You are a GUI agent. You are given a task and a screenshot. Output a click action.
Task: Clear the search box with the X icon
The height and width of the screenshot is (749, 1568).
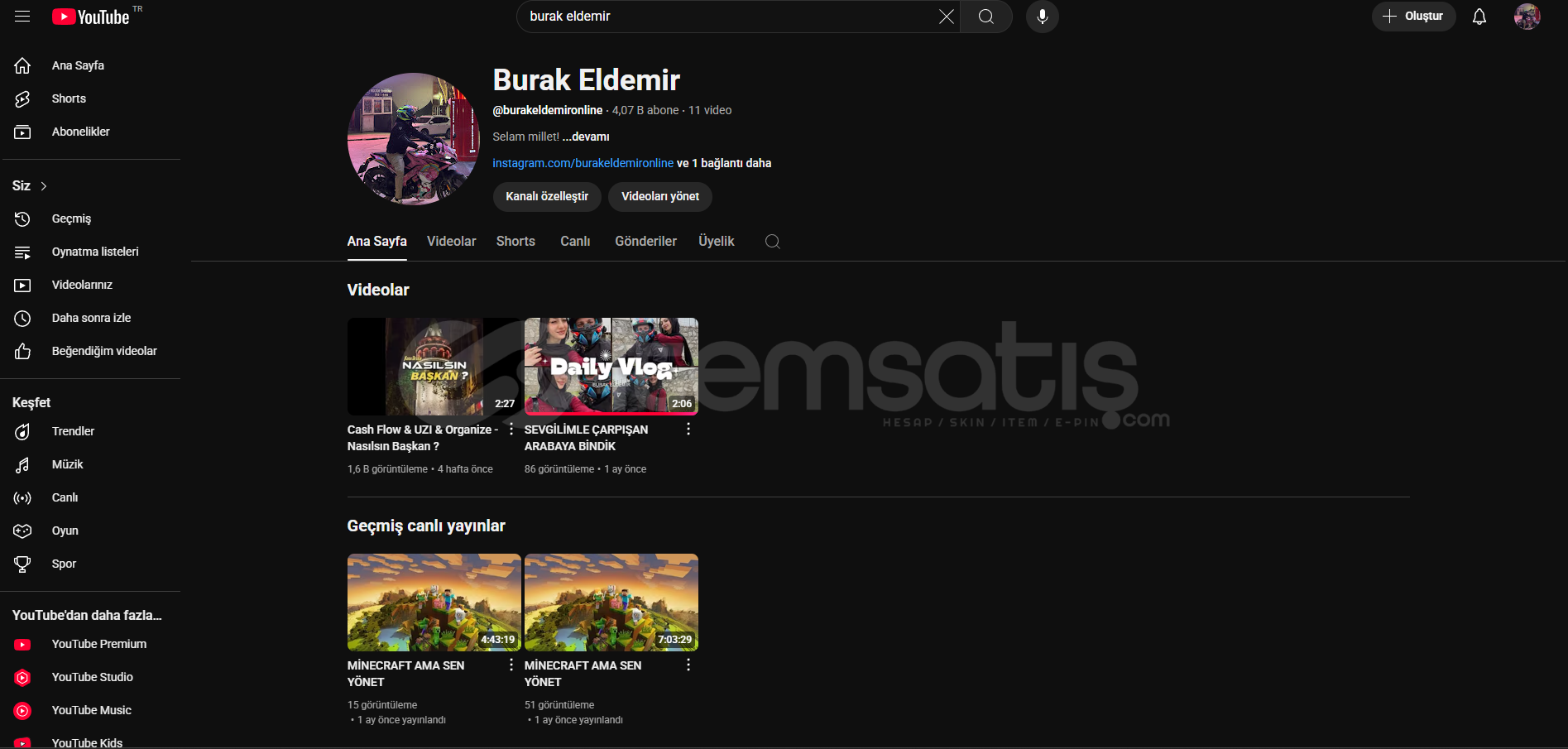click(x=947, y=17)
